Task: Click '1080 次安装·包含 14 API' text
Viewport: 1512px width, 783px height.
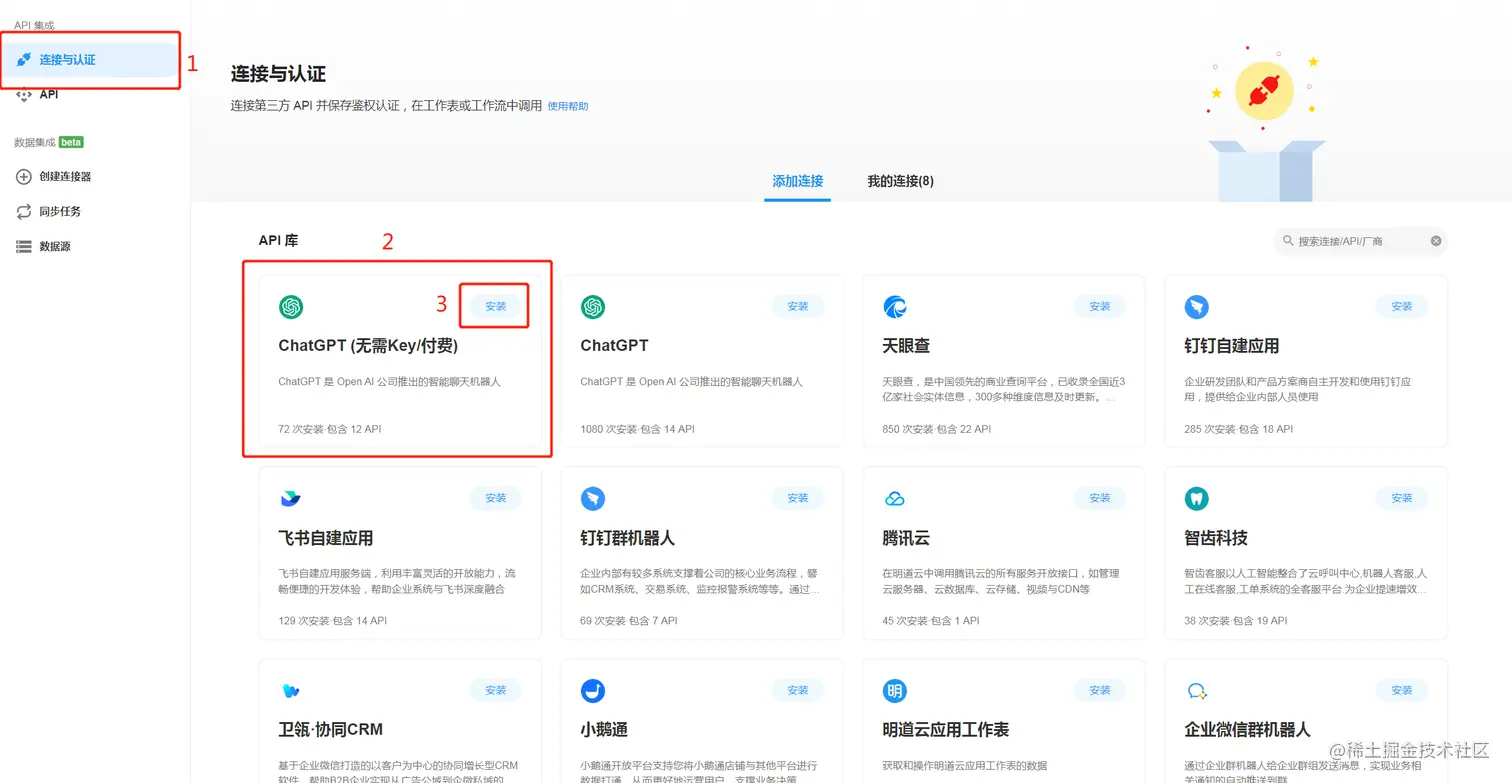Action: pos(637,429)
